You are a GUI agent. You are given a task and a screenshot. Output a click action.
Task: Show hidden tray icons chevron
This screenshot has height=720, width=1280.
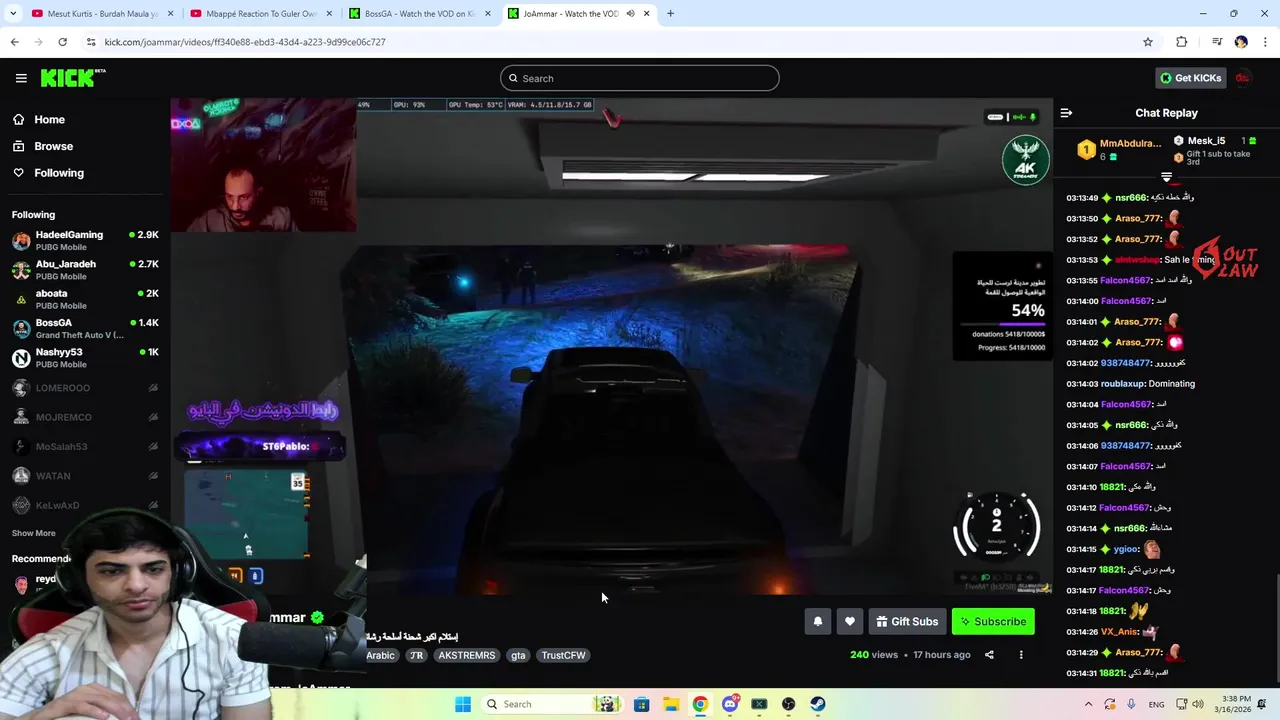tap(1089, 704)
